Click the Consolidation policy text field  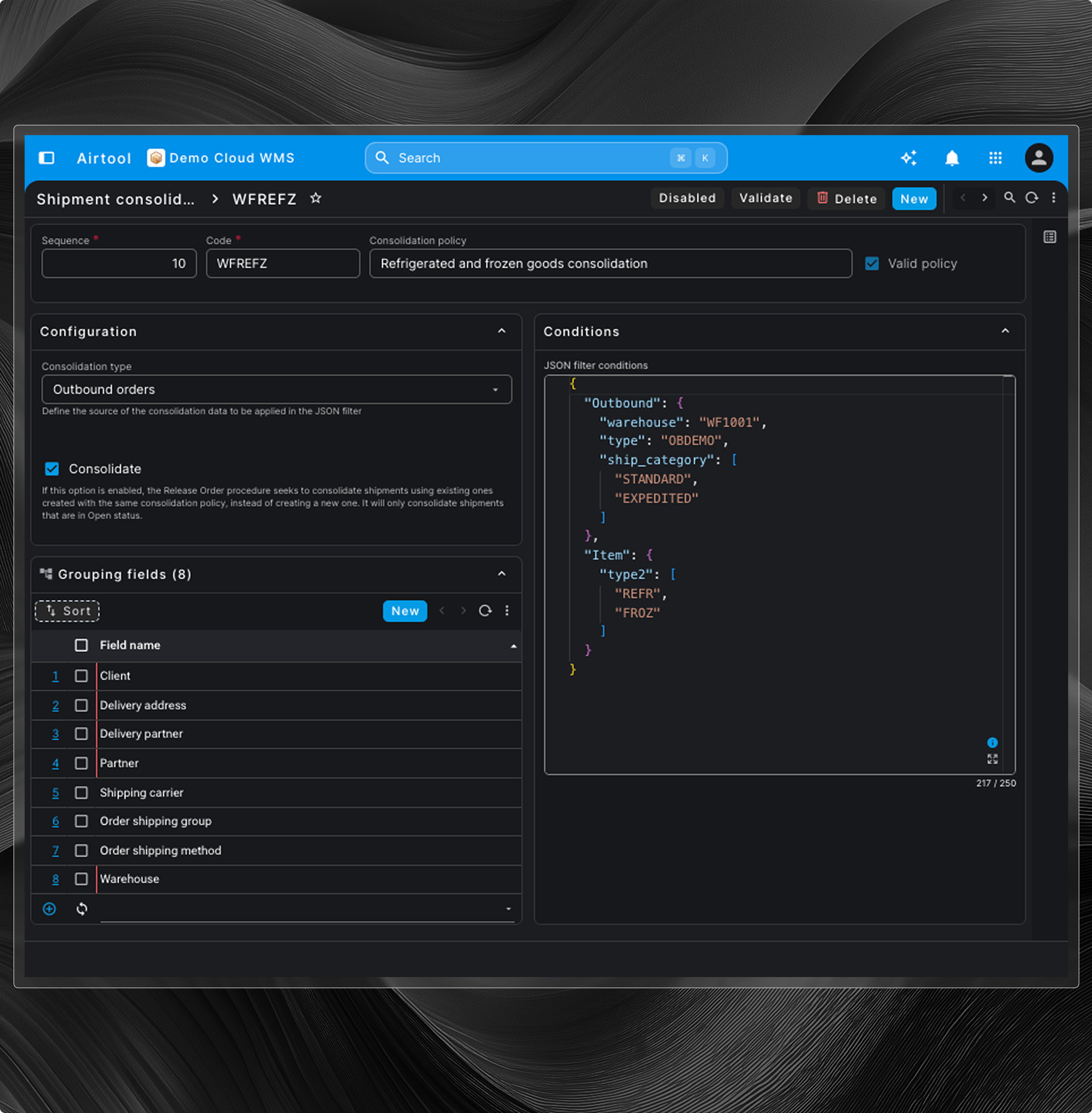coord(610,263)
